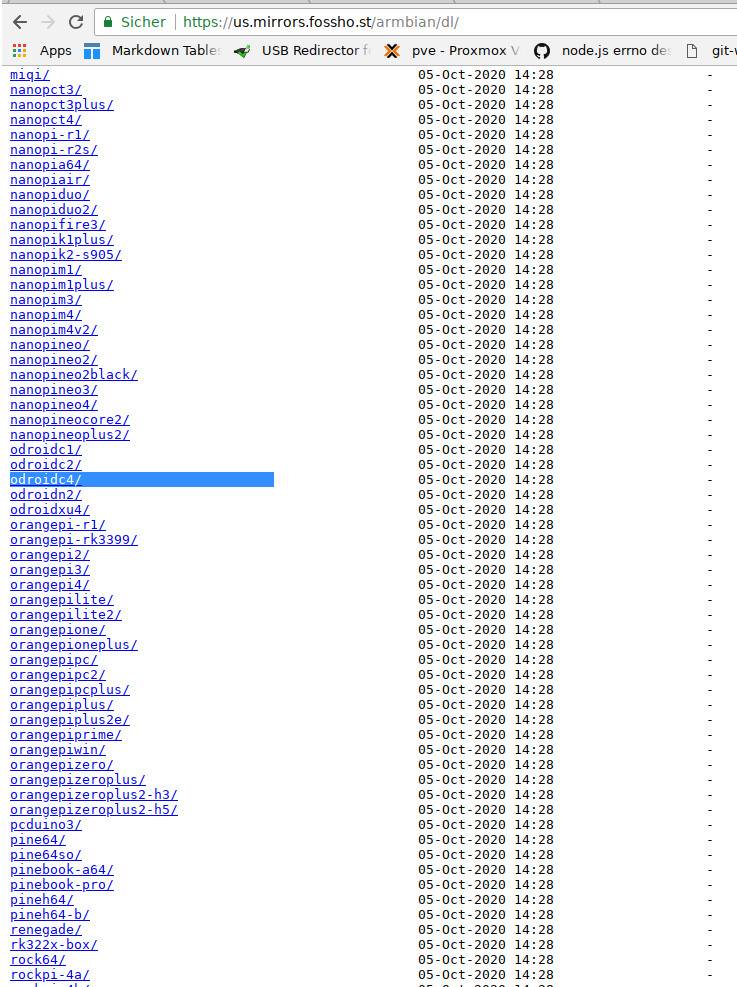This screenshot has width=737, height=987.
Task: Open the highlighted odroidc4/ link
Action: [46, 480]
